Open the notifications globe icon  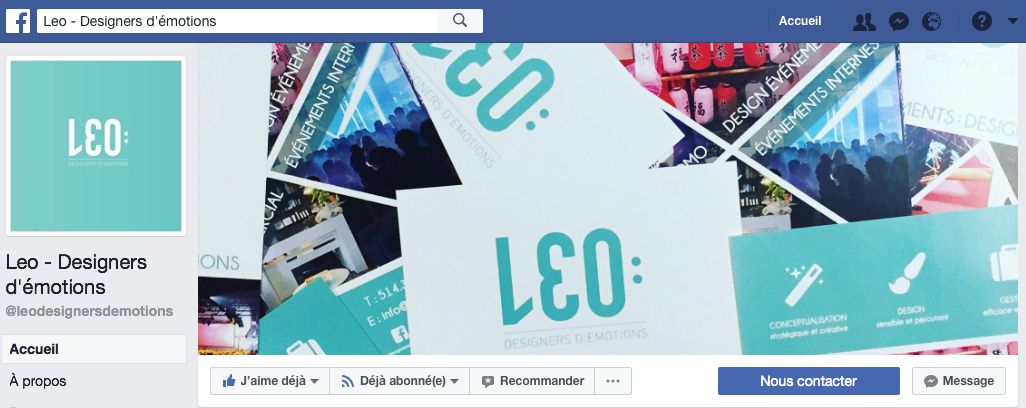(x=932, y=22)
